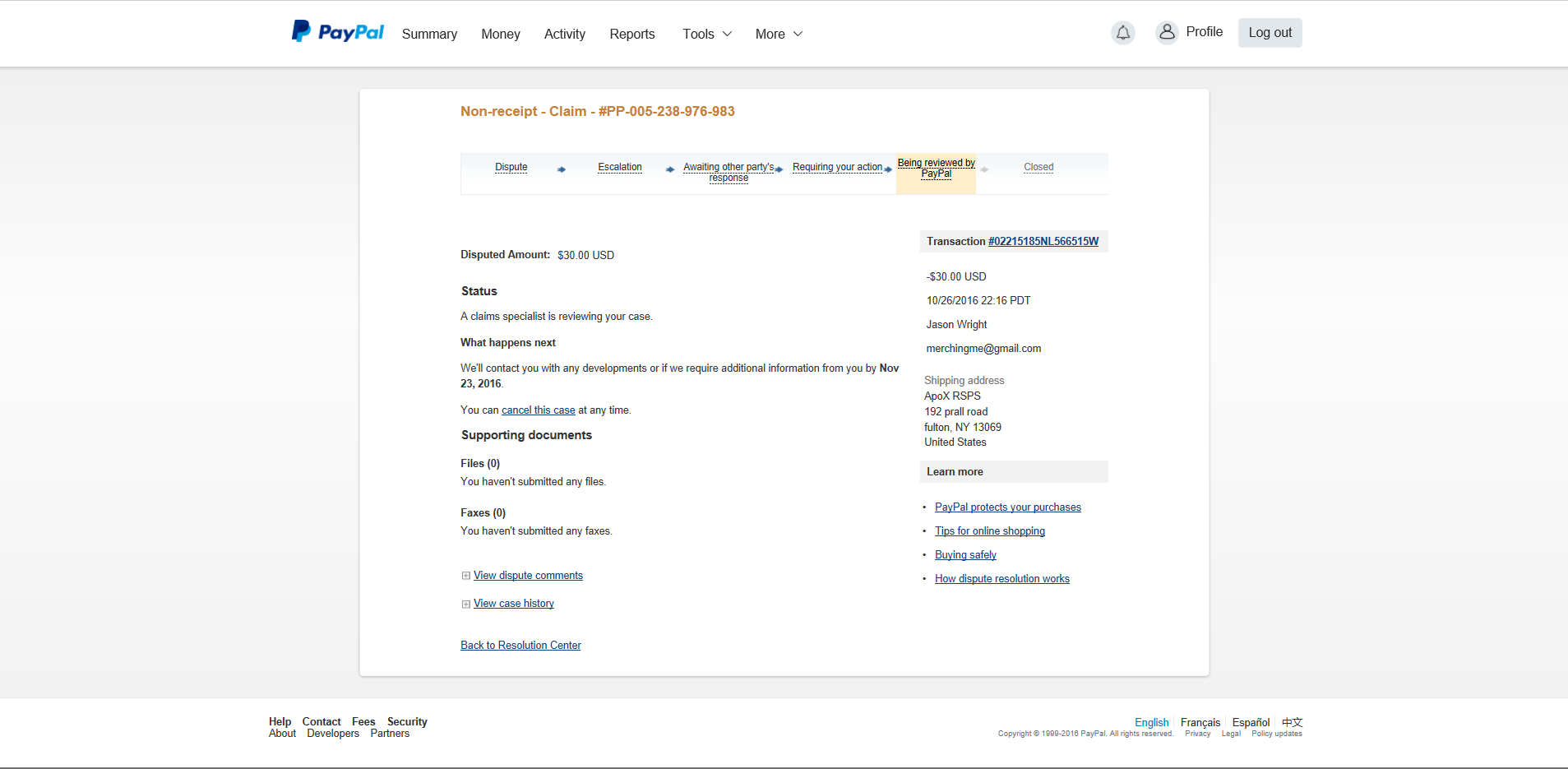The width and height of the screenshot is (1568, 769).
Task: Click the Contact footer link
Action: pos(321,721)
